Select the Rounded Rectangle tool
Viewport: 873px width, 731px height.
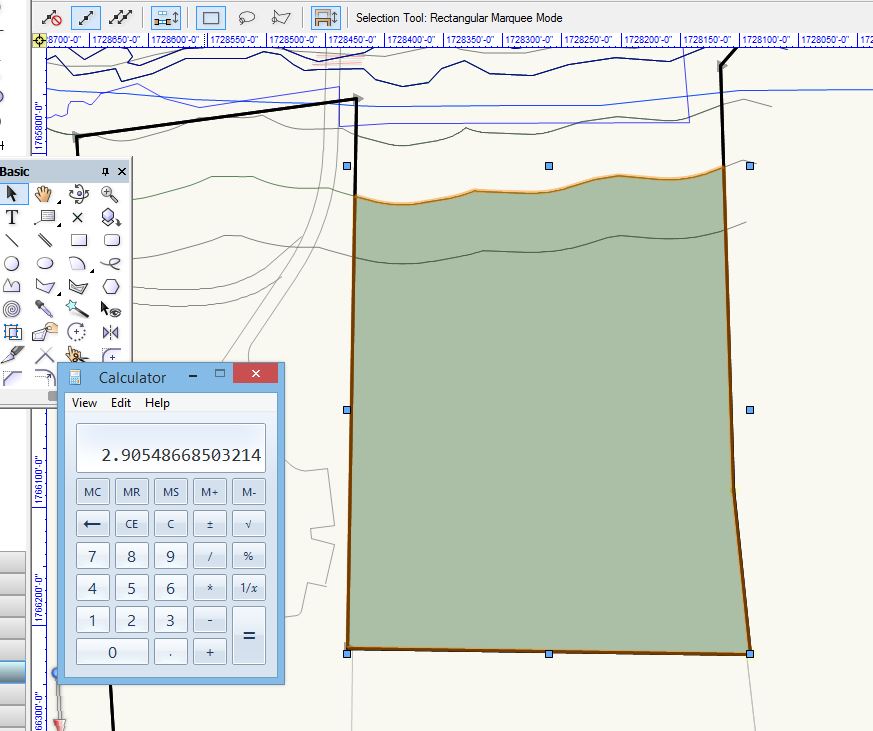pyautogui.click(x=111, y=240)
